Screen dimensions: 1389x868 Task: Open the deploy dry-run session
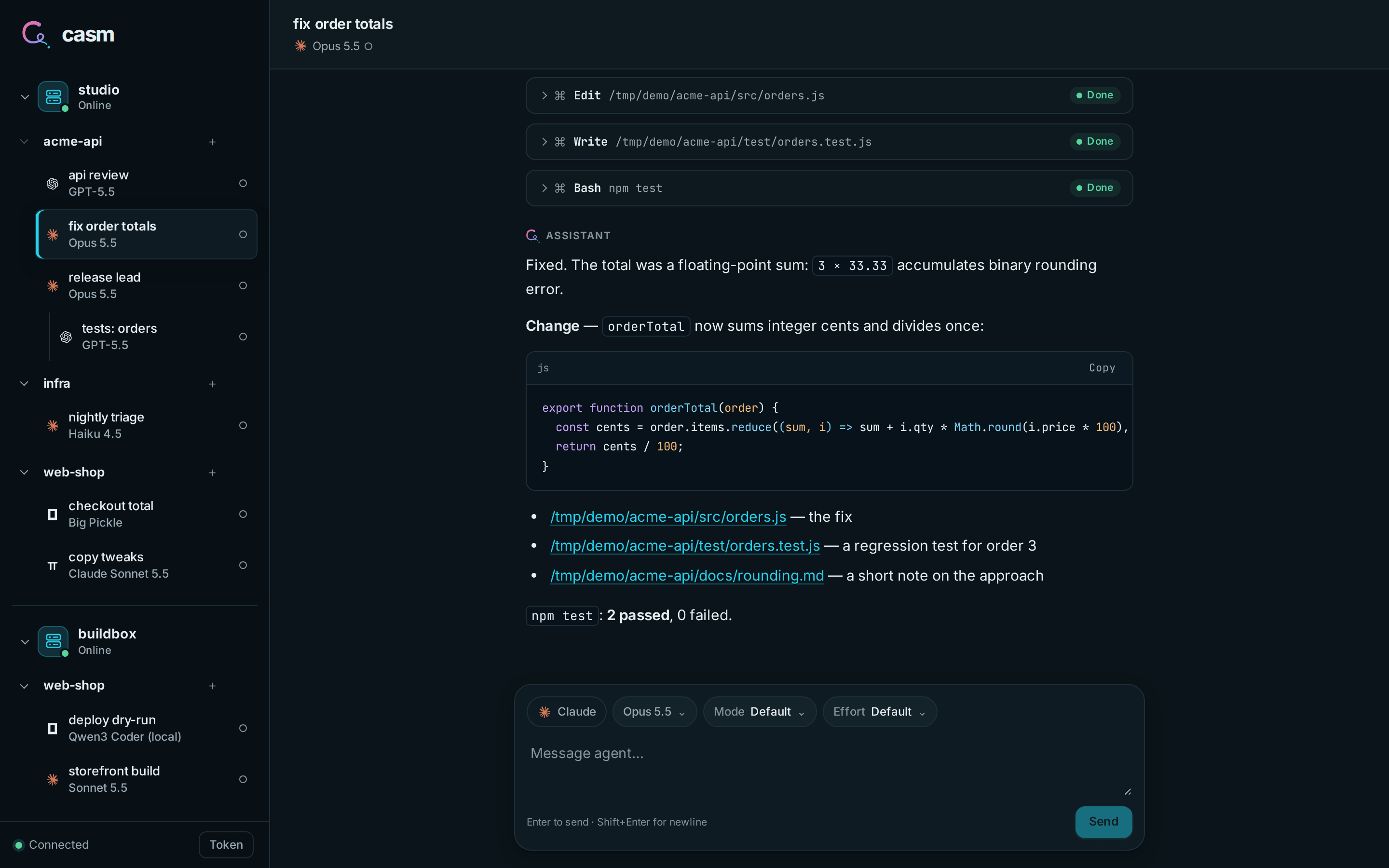[x=146, y=729]
